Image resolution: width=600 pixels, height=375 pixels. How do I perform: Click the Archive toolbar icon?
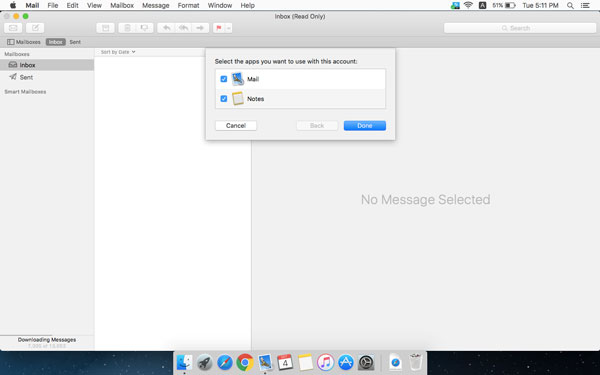(x=105, y=28)
